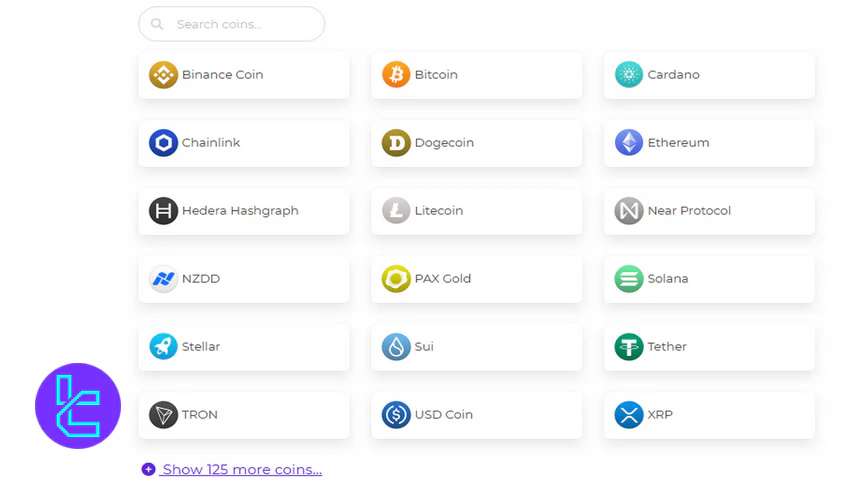Pick the TRON text label

click(x=200, y=415)
